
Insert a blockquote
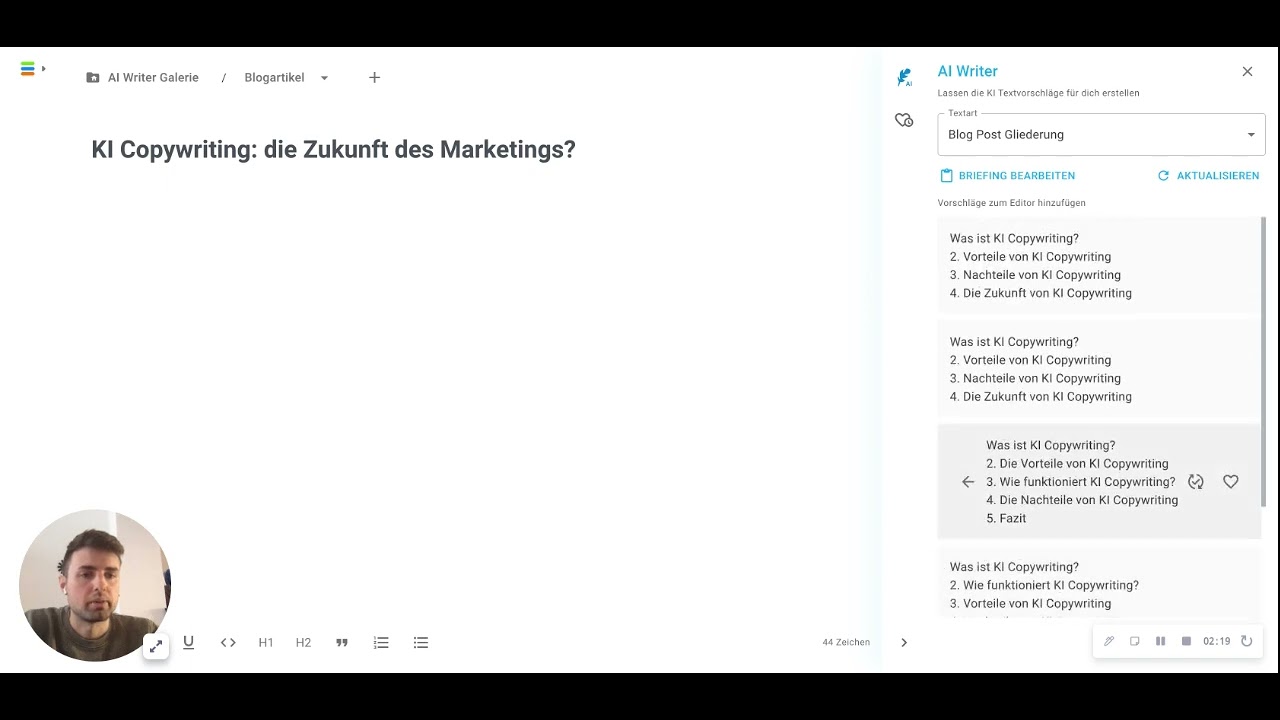point(342,642)
